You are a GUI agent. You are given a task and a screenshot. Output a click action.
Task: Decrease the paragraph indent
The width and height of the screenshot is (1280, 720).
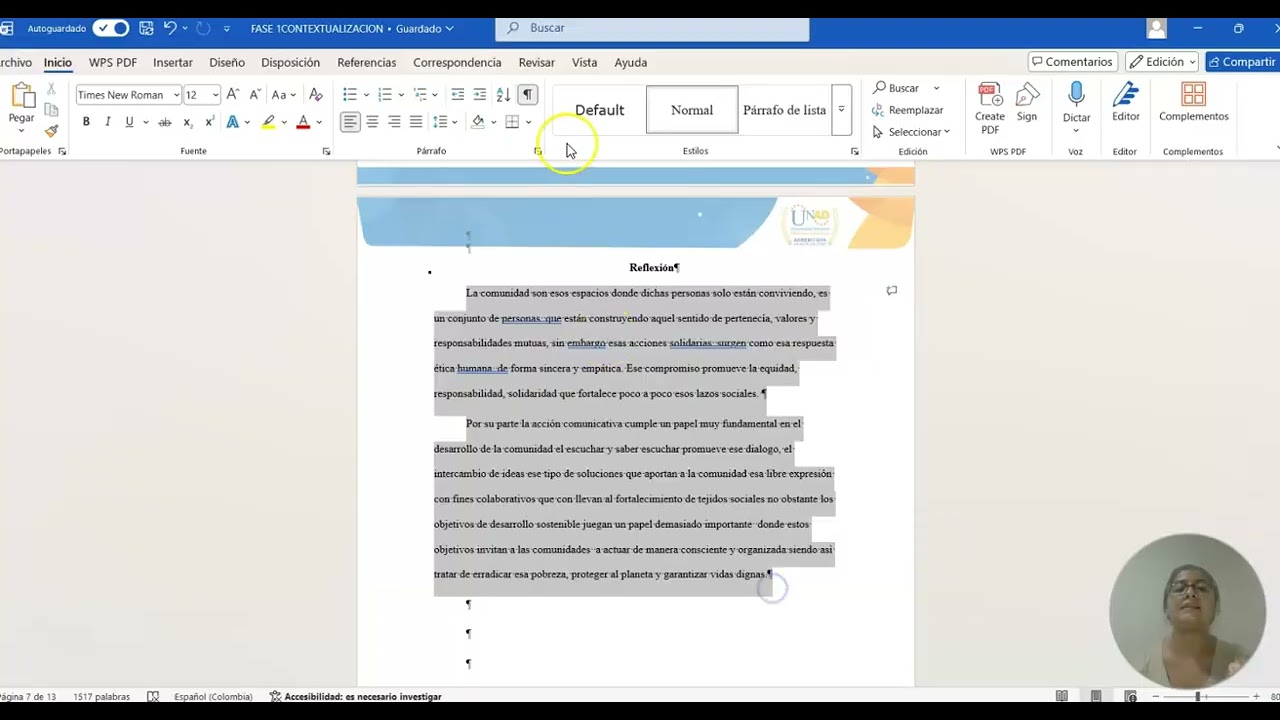(x=458, y=94)
